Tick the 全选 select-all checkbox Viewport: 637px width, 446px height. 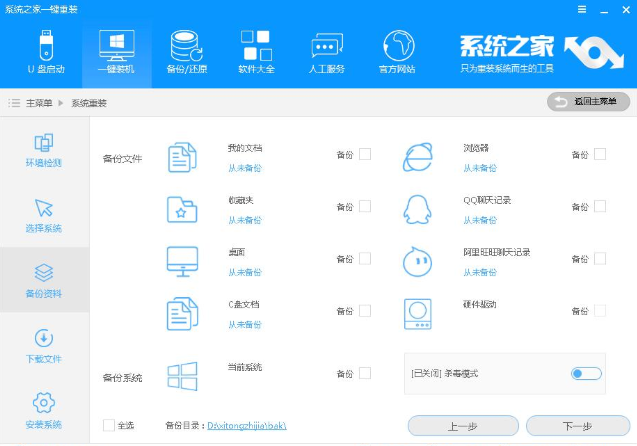pyautogui.click(x=109, y=425)
